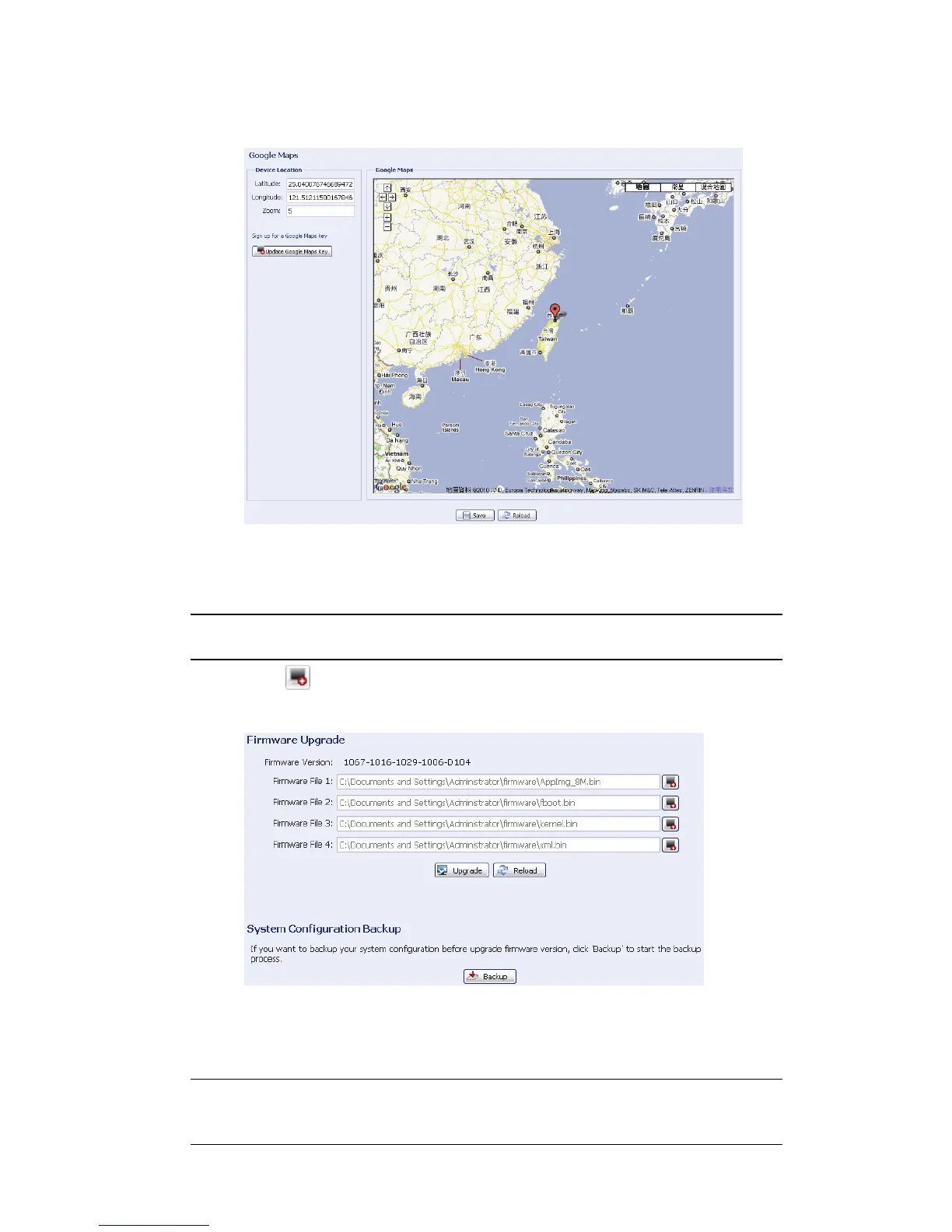Open Sign up for a Google Maps key link
952x1232 pixels.
tap(289, 236)
